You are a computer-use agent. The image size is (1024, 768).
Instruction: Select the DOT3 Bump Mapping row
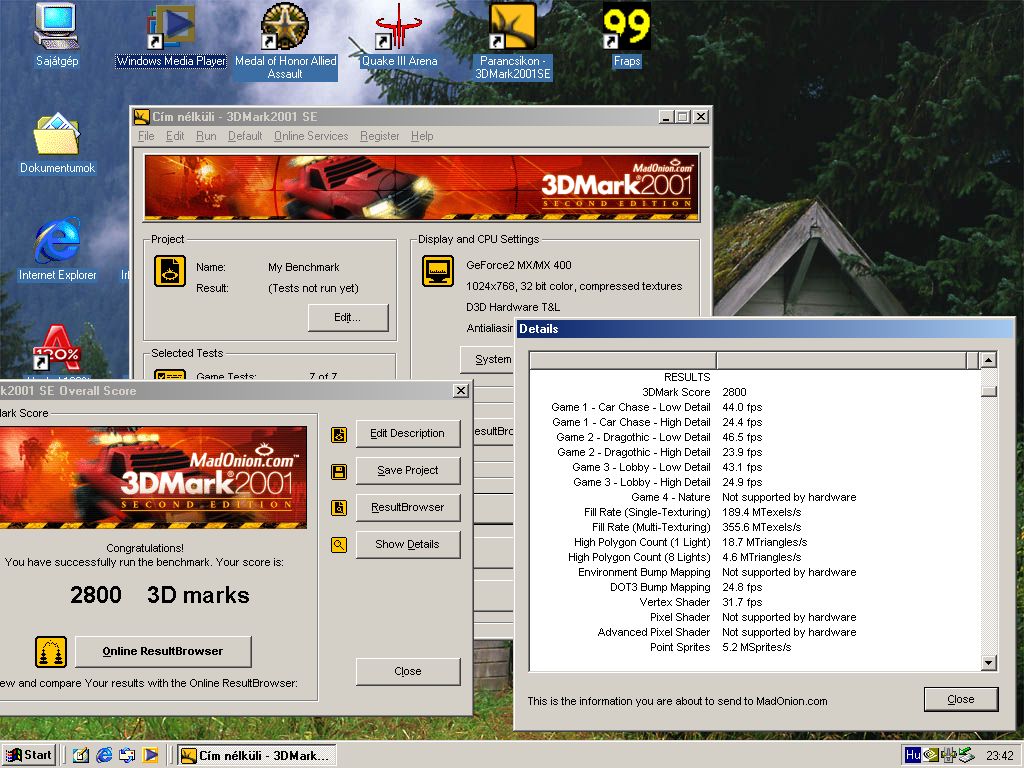click(x=754, y=587)
